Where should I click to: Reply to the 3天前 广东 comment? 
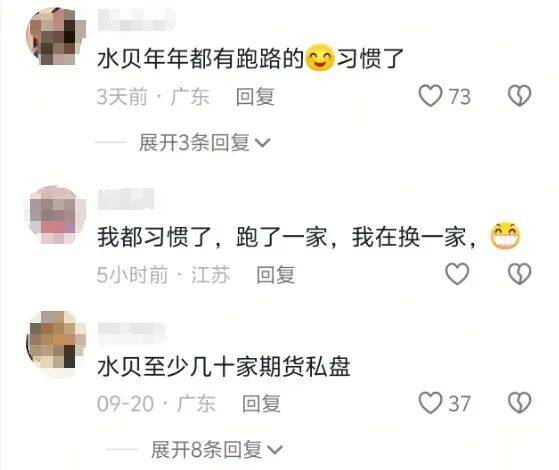[x=255, y=97]
